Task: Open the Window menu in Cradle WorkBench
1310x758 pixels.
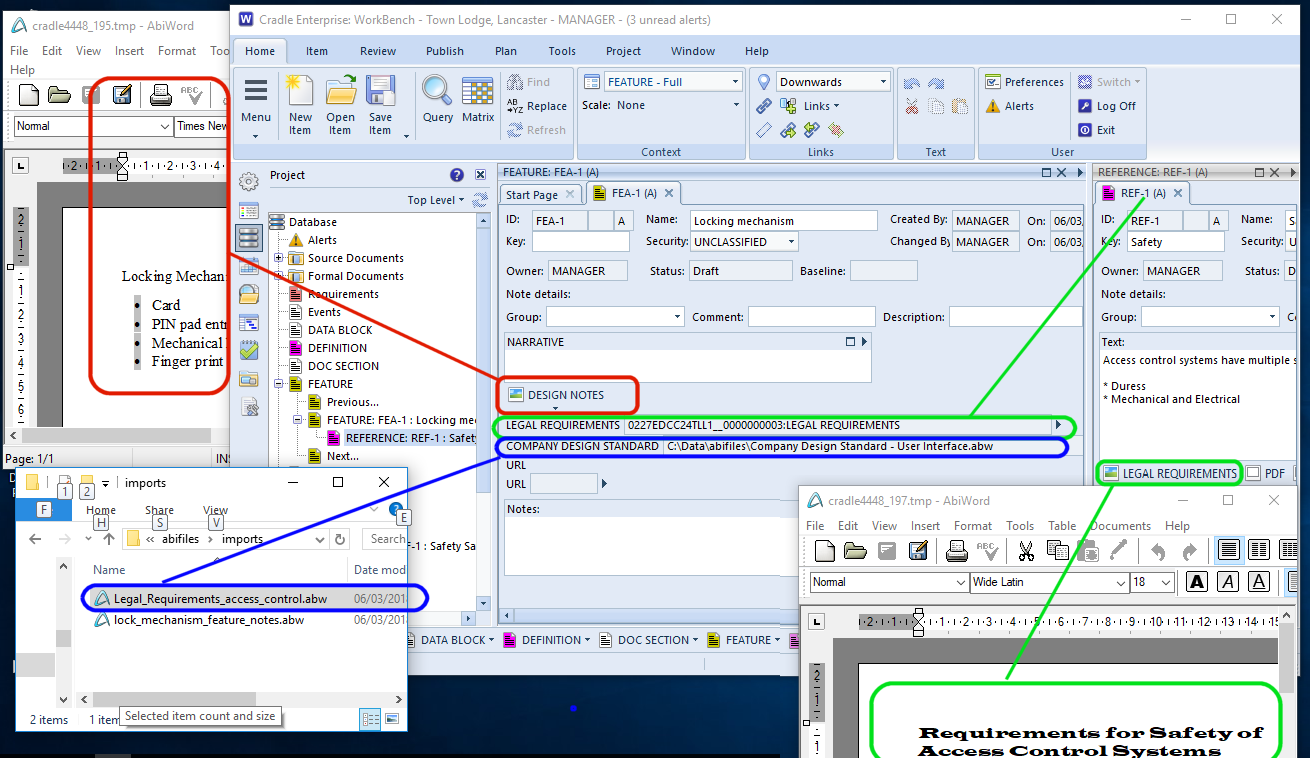Action: pyautogui.click(x=693, y=51)
